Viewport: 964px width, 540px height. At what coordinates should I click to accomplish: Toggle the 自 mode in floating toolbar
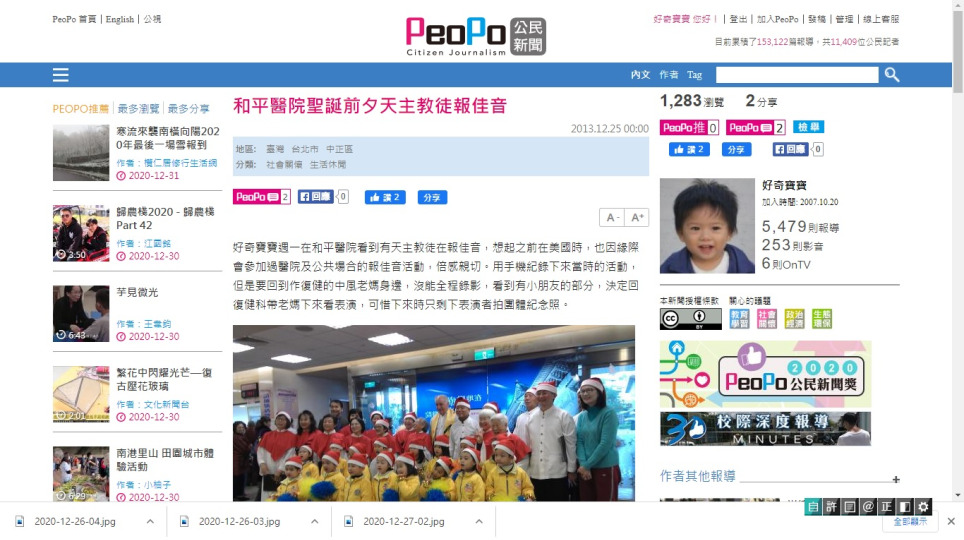(x=813, y=507)
